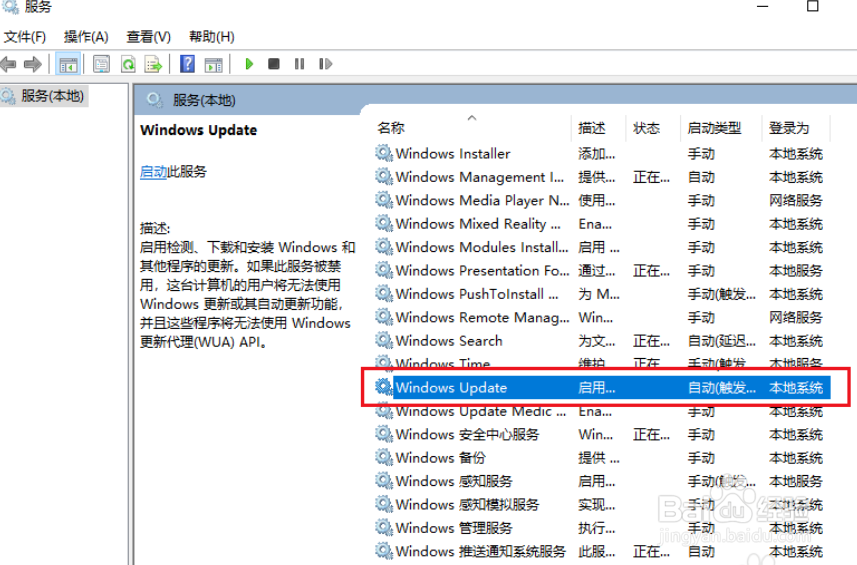The image size is (857, 565).
Task: Select Windows PushToInstall service
Action: click(602, 295)
